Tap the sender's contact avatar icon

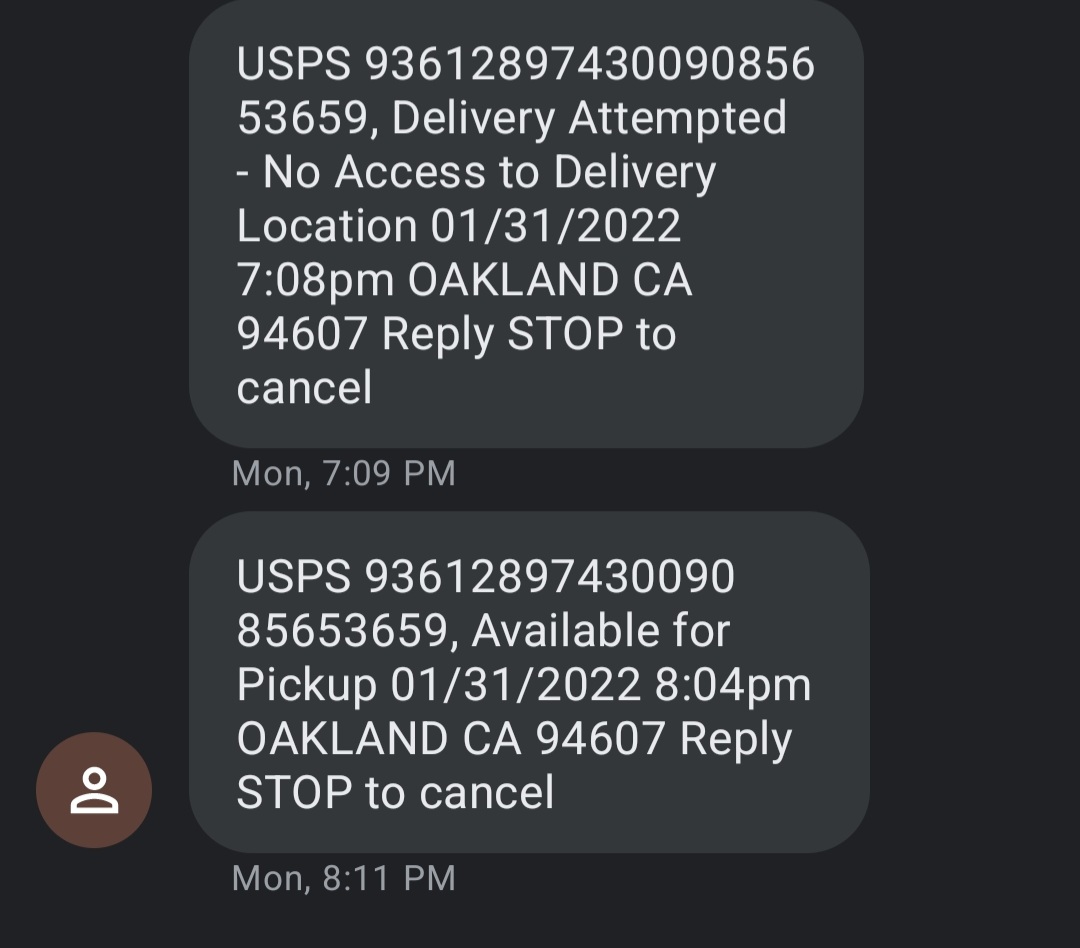pyautogui.click(x=94, y=790)
